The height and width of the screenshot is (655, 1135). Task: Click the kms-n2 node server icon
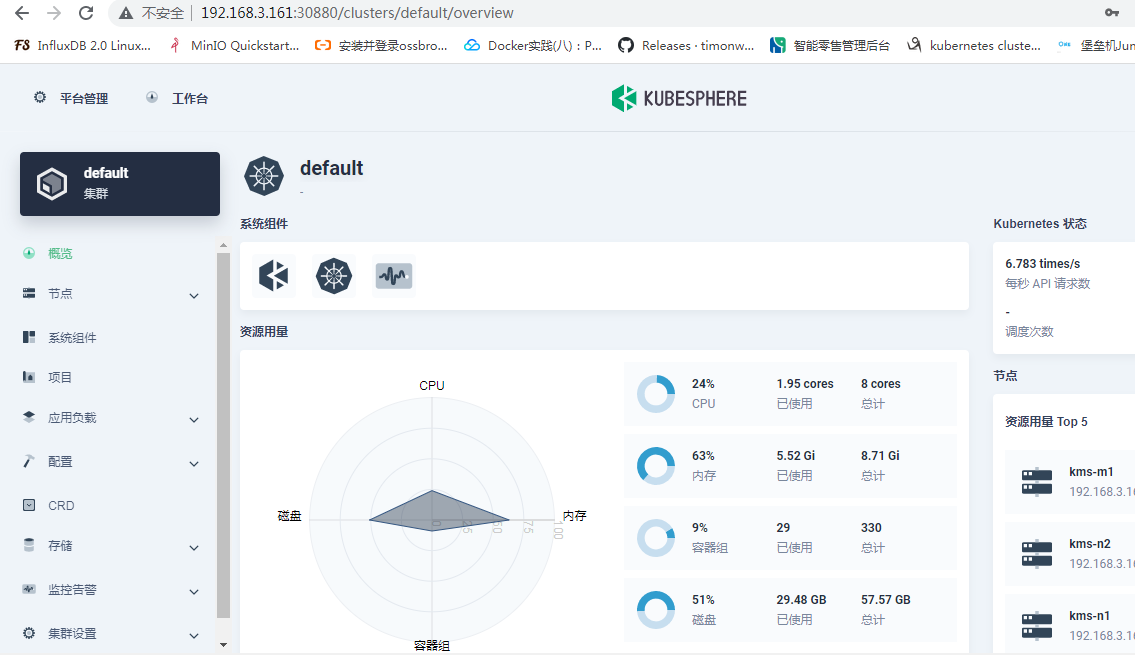point(1037,554)
